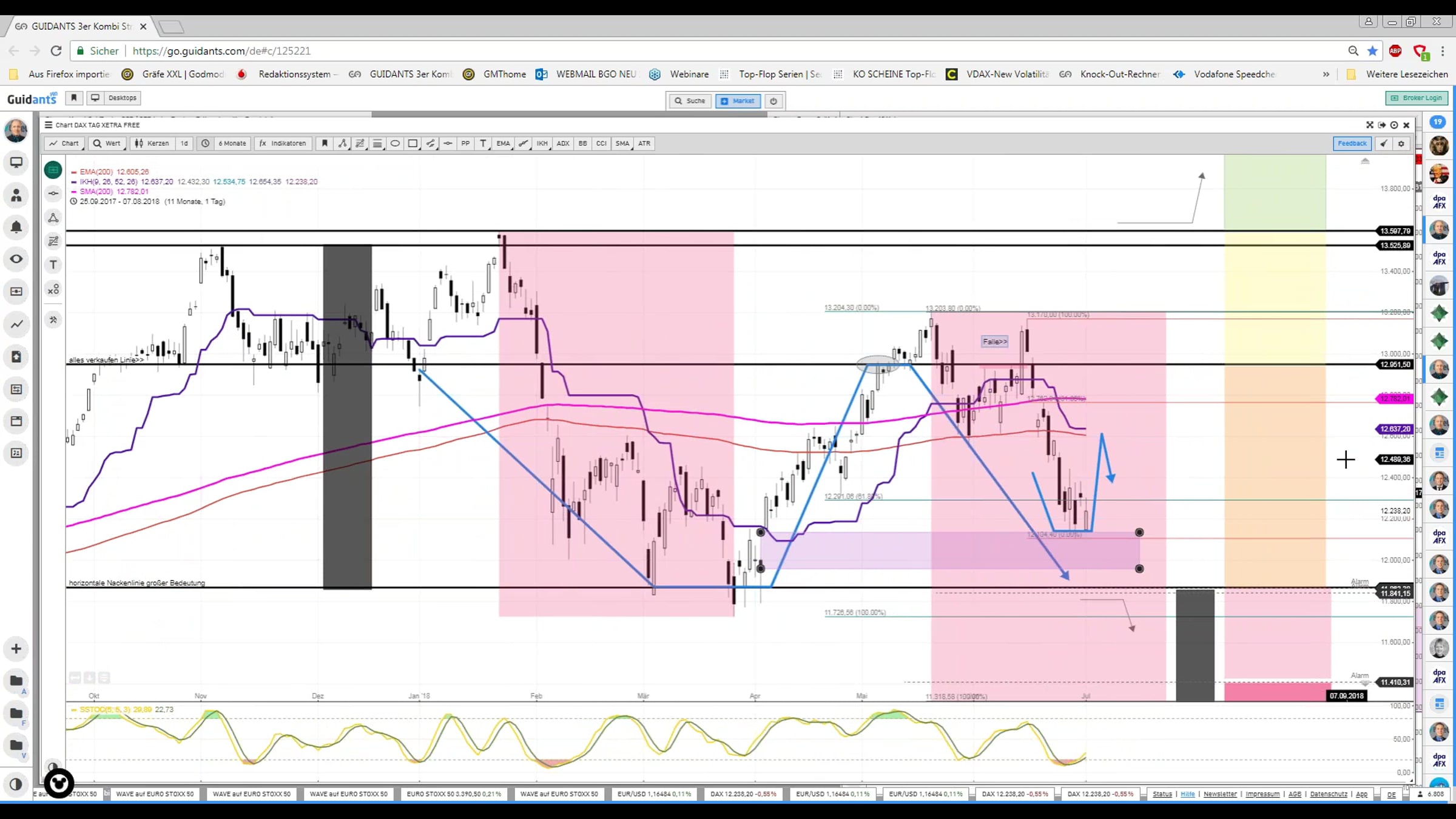Select the horizontal line marker tool
The height and width of the screenshot is (819, 1456).
[448, 143]
